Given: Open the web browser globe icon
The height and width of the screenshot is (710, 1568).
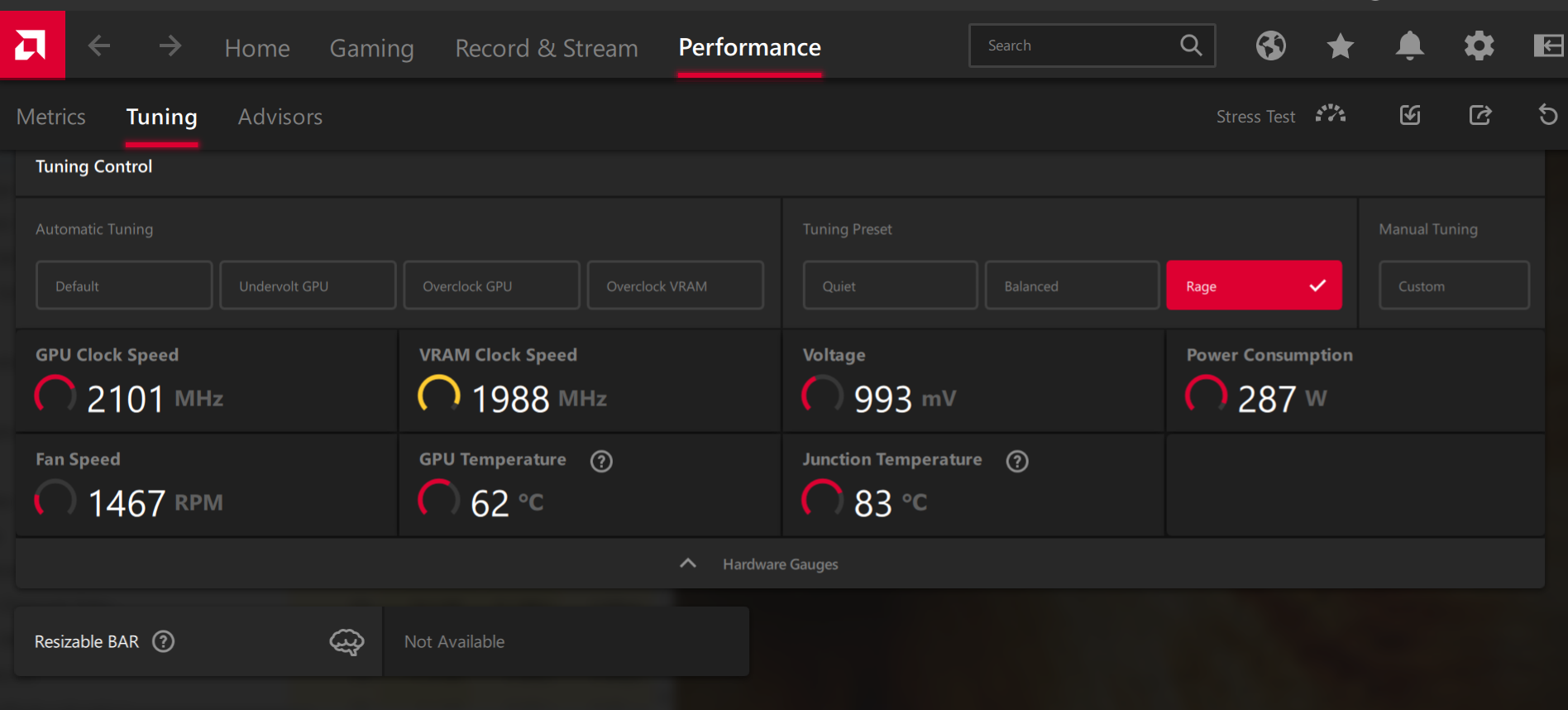Looking at the screenshot, I should [1270, 46].
